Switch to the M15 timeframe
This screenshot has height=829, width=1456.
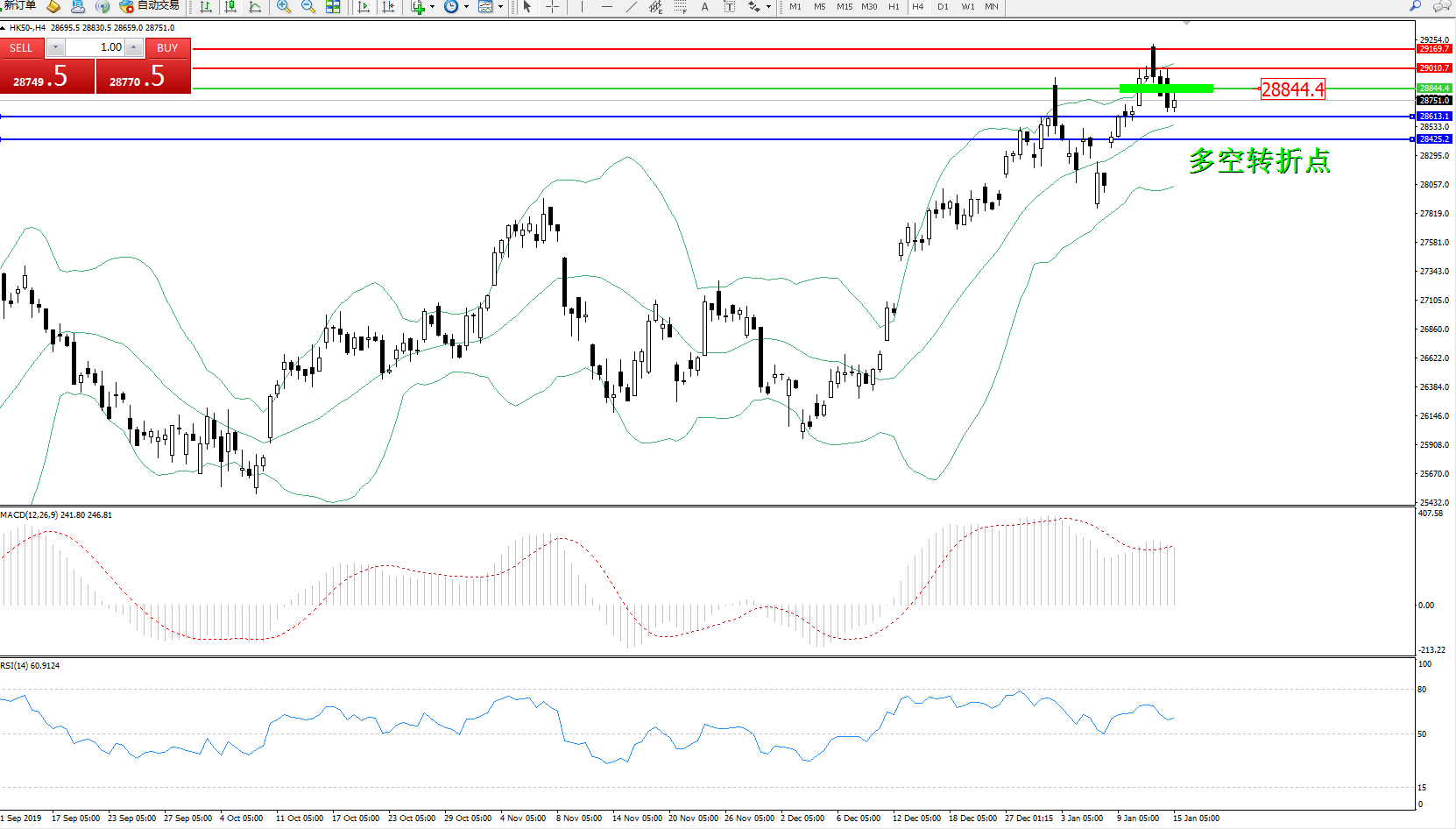tap(844, 7)
